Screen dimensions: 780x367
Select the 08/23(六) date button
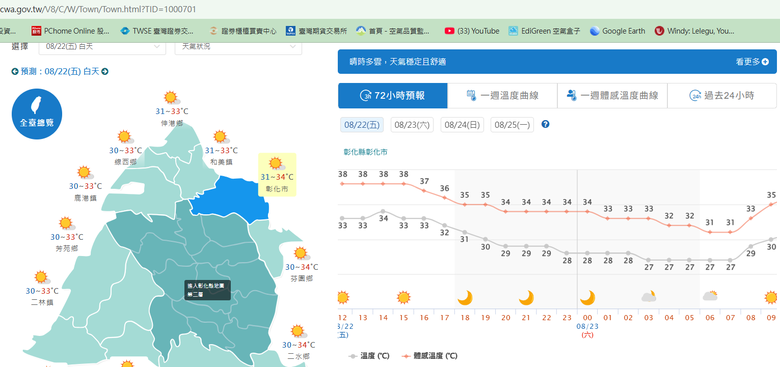412,125
